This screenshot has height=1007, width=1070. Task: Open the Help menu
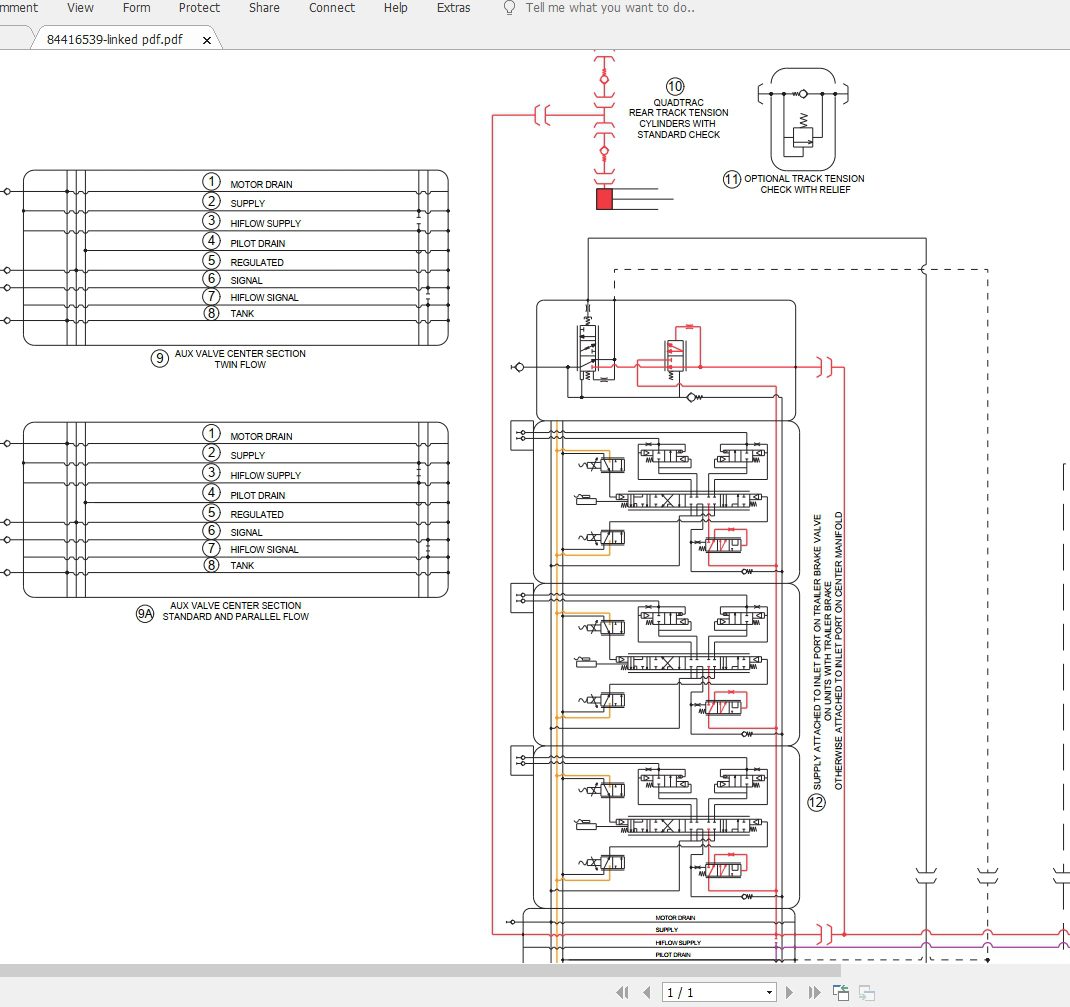pos(395,8)
